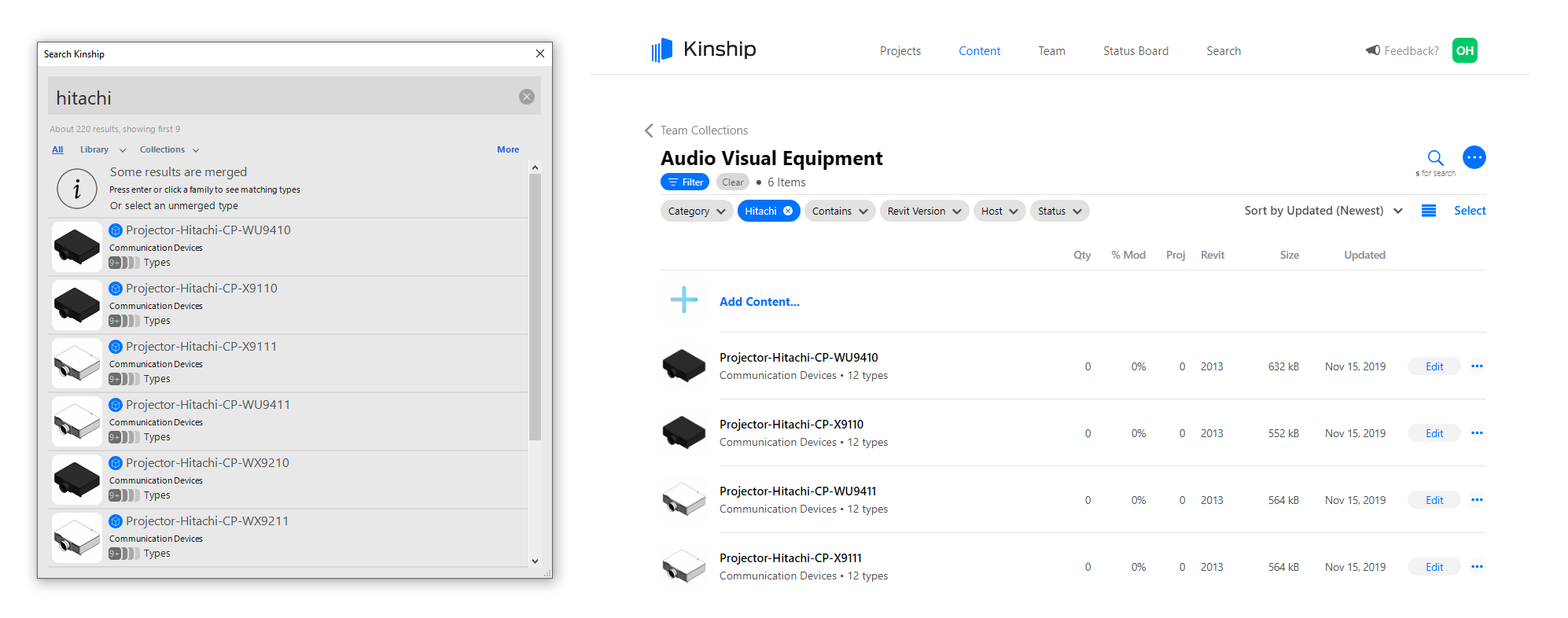Open Projector-Hitachi-CP-X9111 white projector thumbnail in search
The image size is (1568, 618).
click(x=77, y=363)
